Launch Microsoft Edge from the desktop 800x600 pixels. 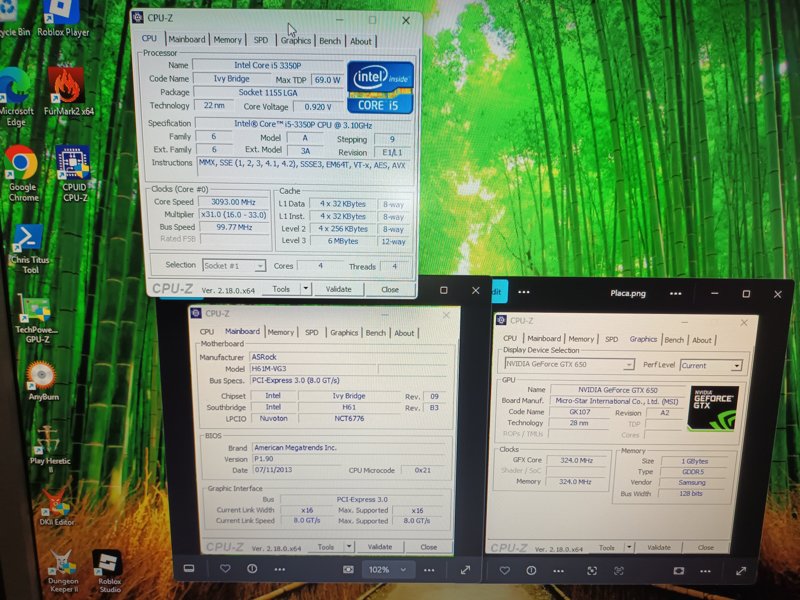click(15, 97)
